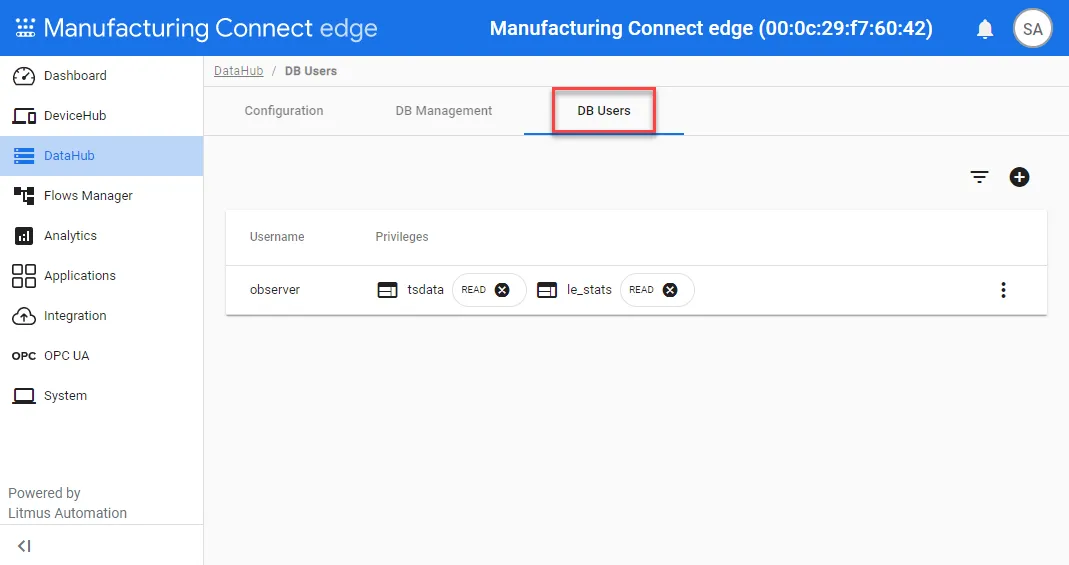Go to Dashboard in sidebar
This screenshot has height=565, width=1069.
[102, 76]
